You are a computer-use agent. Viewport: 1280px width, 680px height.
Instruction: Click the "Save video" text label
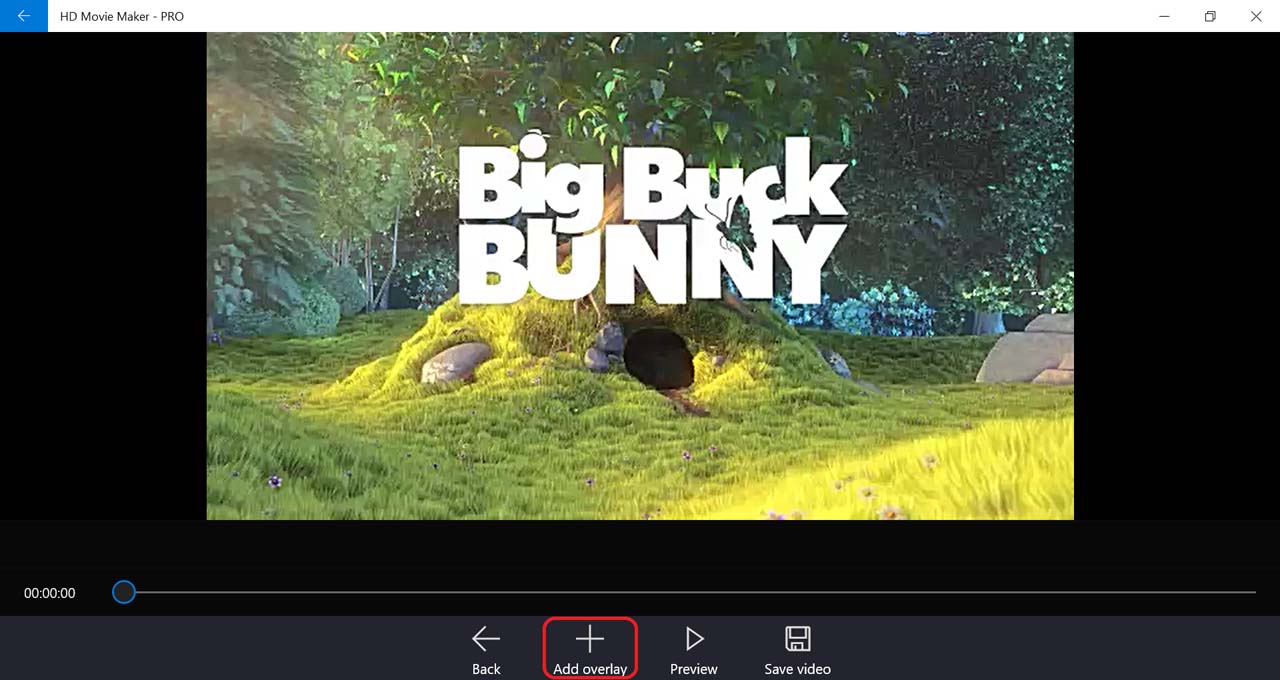(x=797, y=669)
